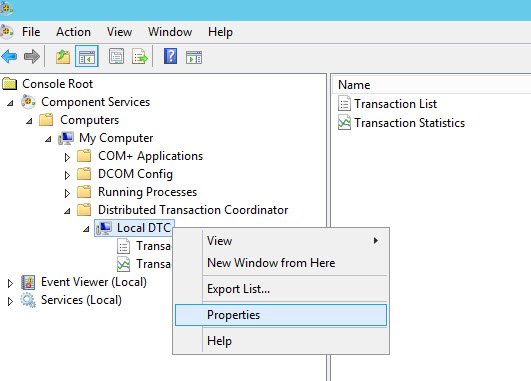Click the Back arrow toolbar icon
The height and width of the screenshot is (381, 531).
9,56
